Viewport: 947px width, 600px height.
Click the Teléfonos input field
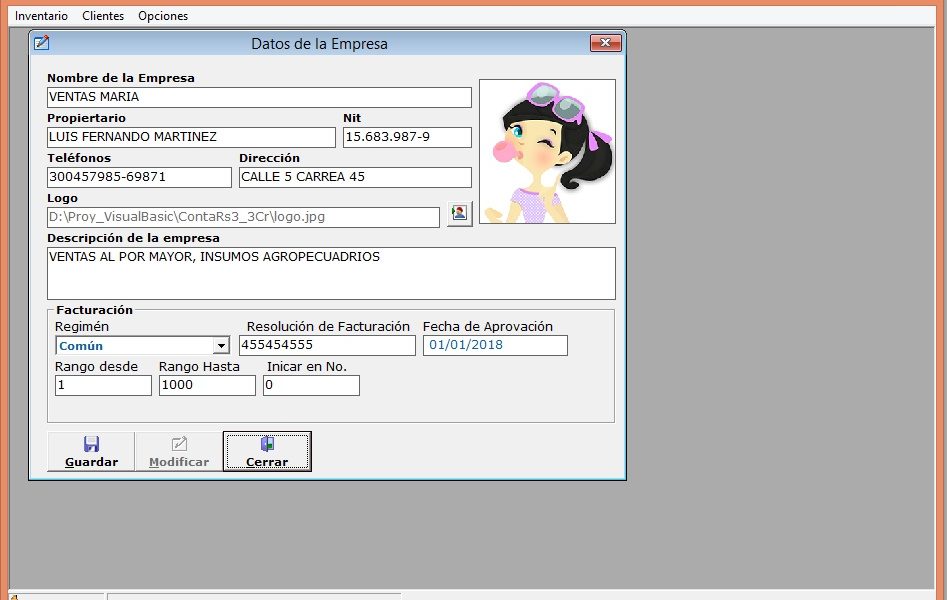(139, 177)
